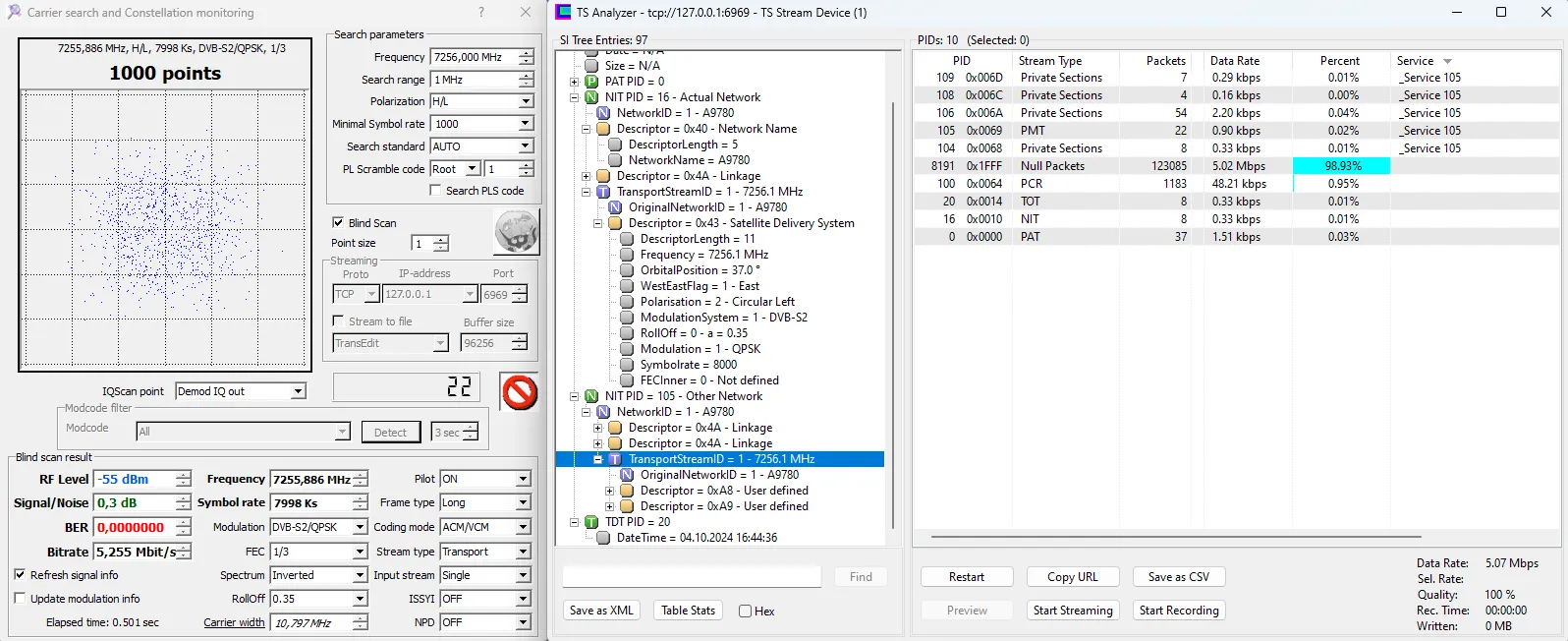Enable the Search PLS code checkbox
The image size is (1568, 641).
click(x=435, y=191)
